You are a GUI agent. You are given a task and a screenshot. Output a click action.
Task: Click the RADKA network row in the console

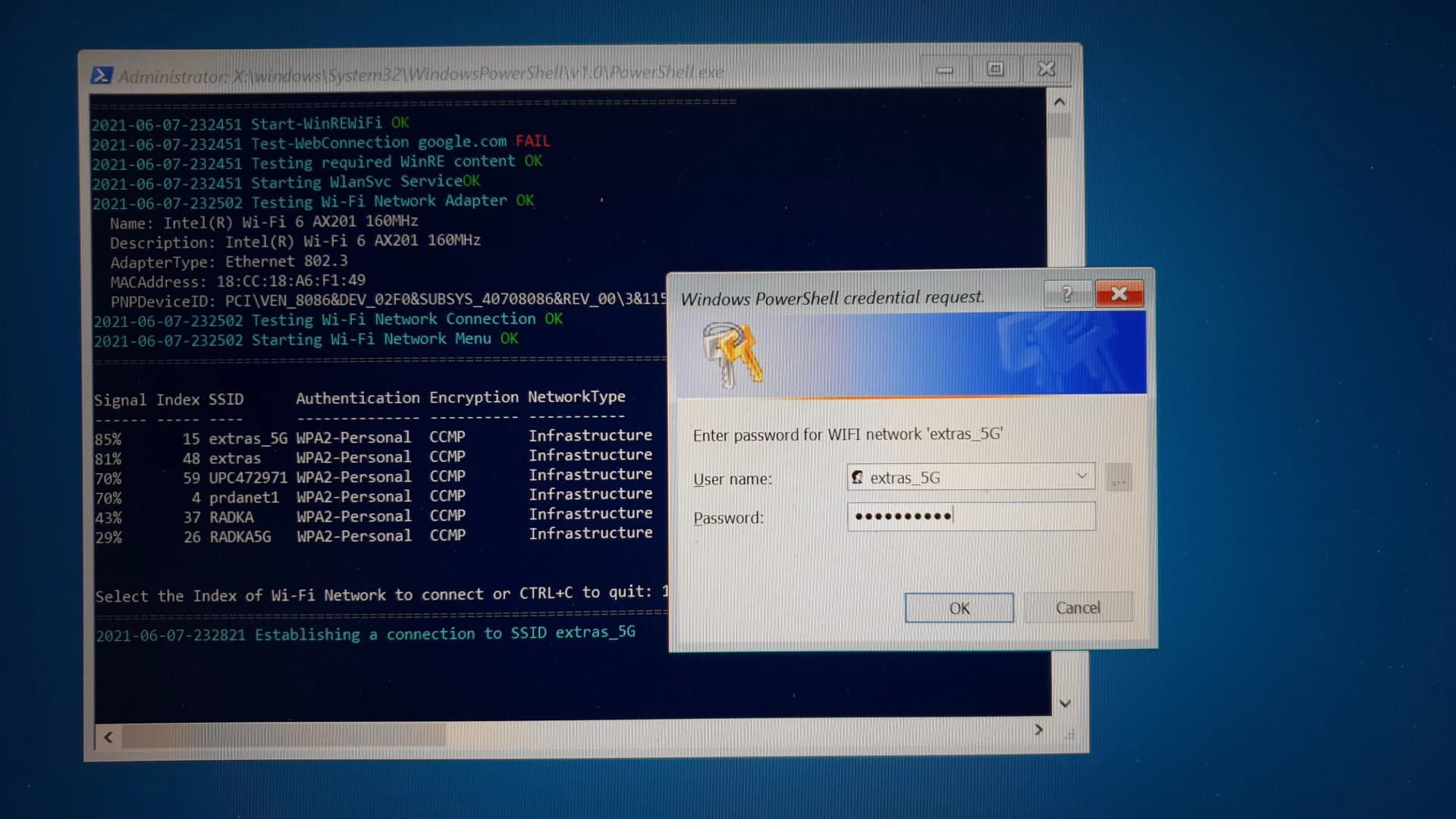tap(232, 516)
